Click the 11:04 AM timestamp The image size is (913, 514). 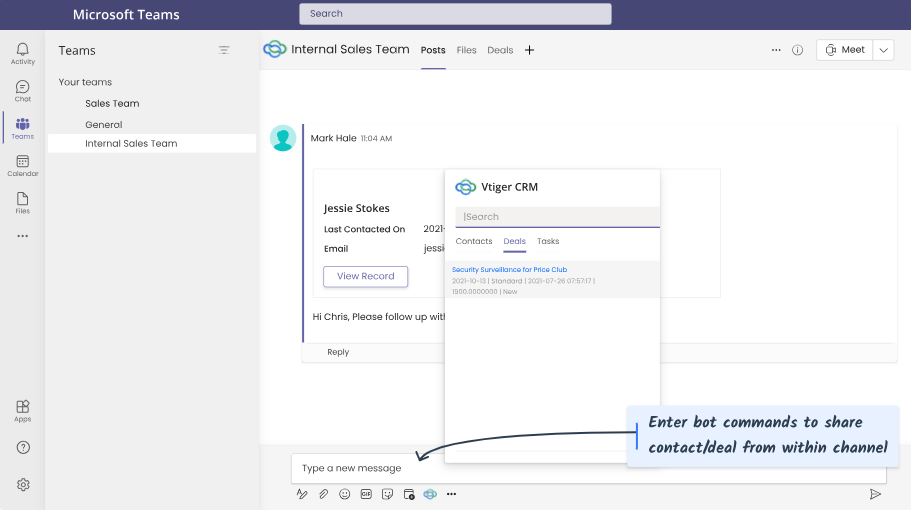(376, 139)
